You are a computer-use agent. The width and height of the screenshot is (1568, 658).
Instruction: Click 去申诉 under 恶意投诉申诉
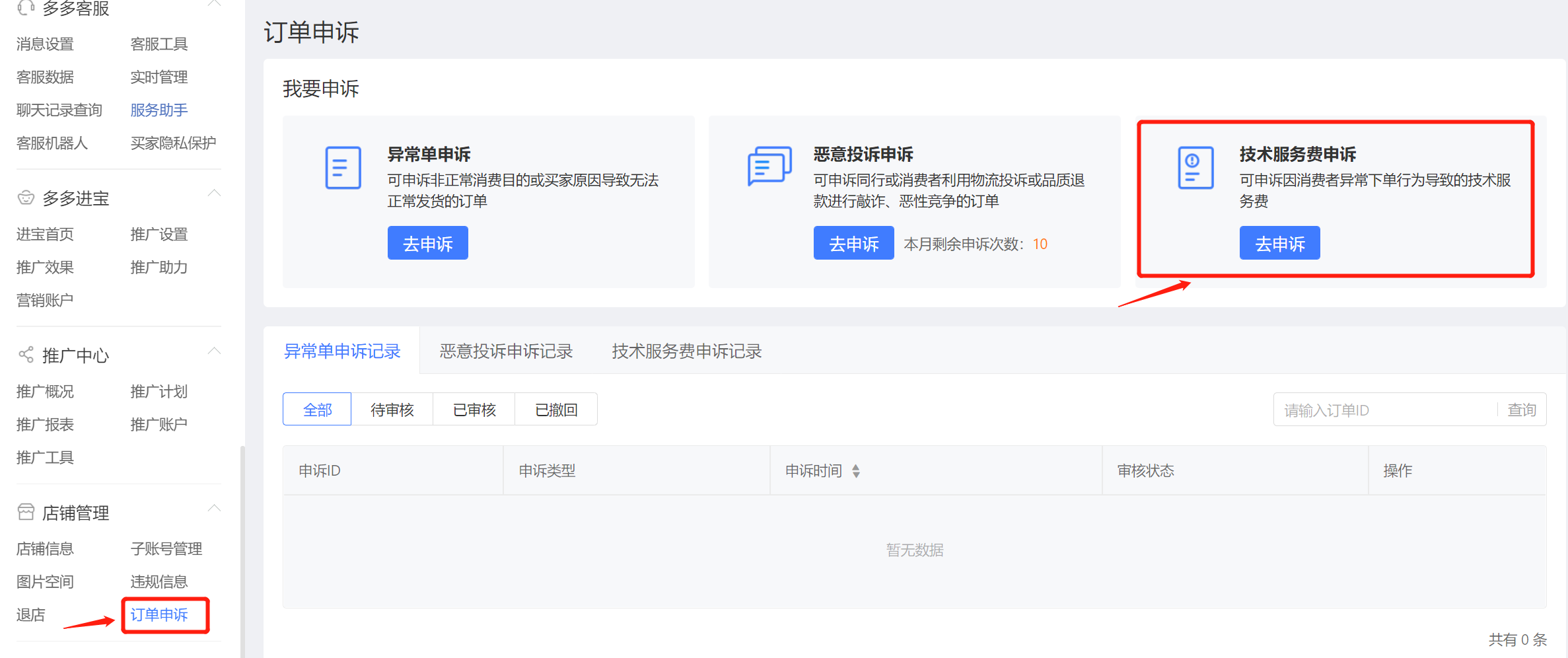(x=854, y=243)
